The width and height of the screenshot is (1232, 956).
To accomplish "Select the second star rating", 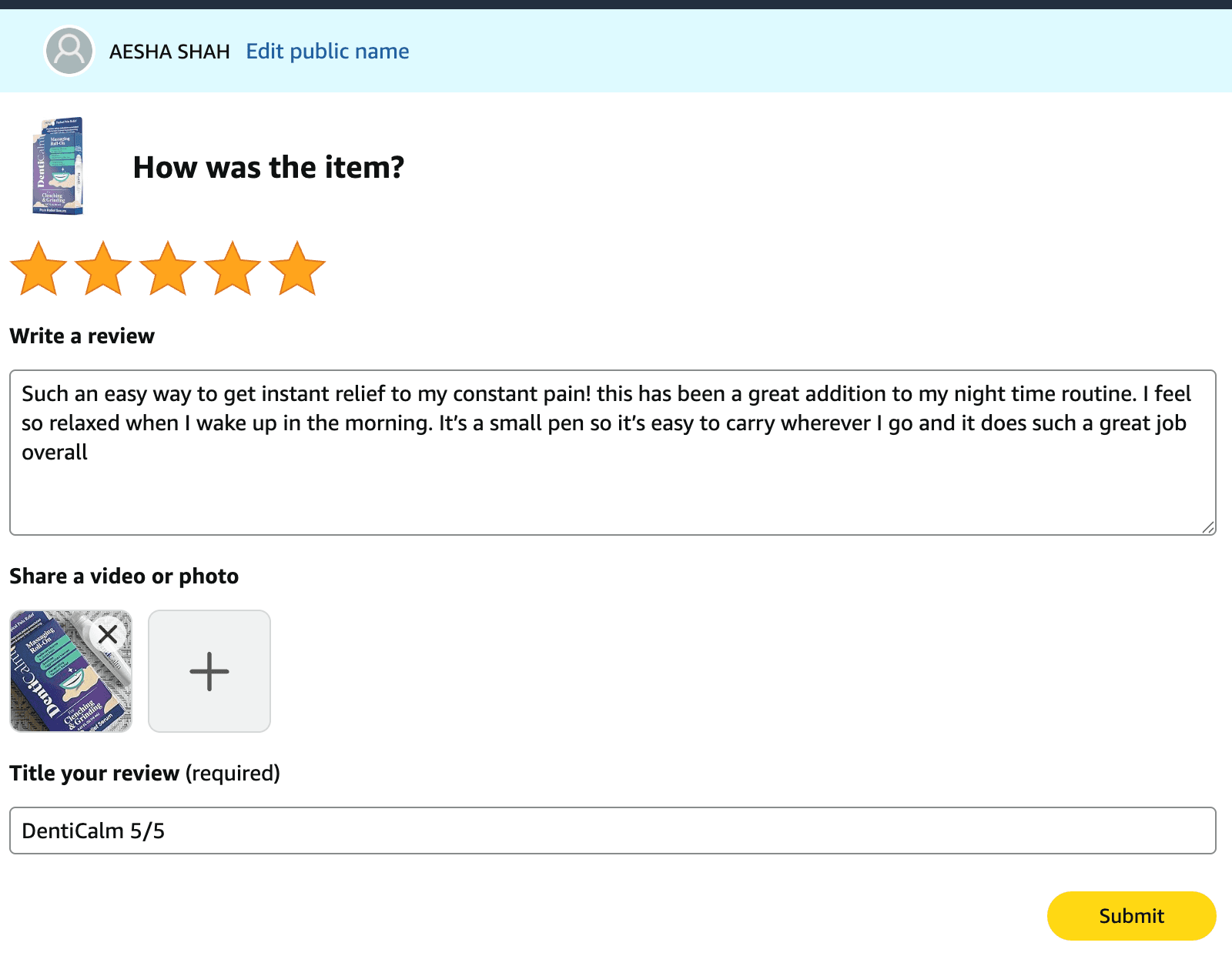I will click(102, 268).
